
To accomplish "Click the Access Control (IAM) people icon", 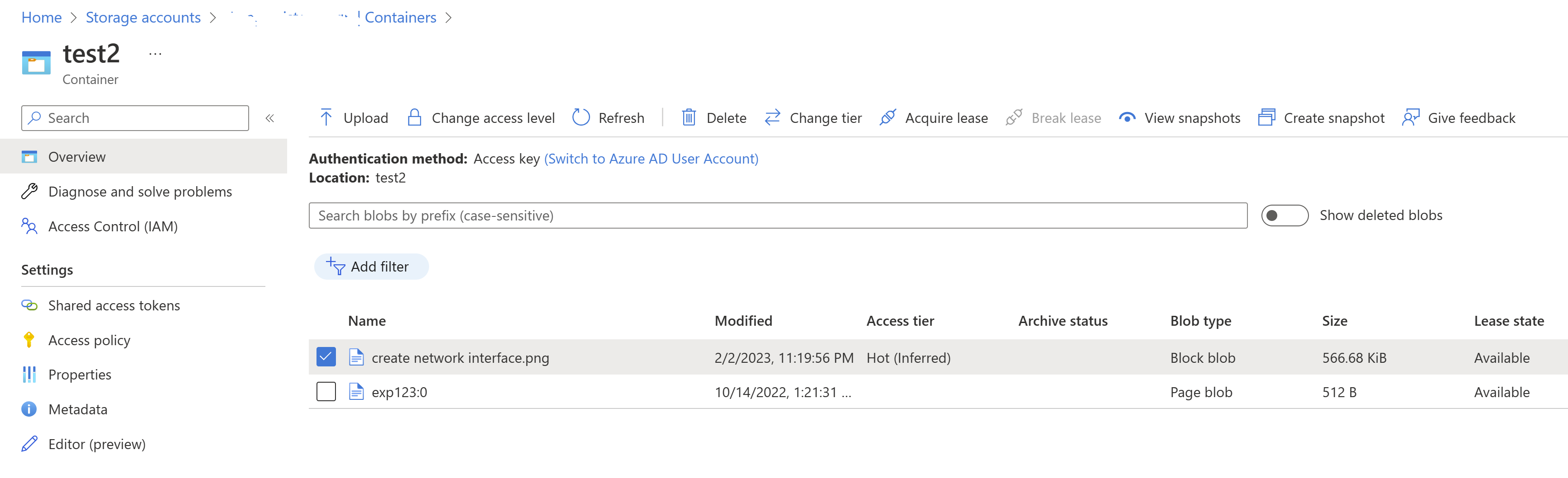I will pyautogui.click(x=29, y=226).
